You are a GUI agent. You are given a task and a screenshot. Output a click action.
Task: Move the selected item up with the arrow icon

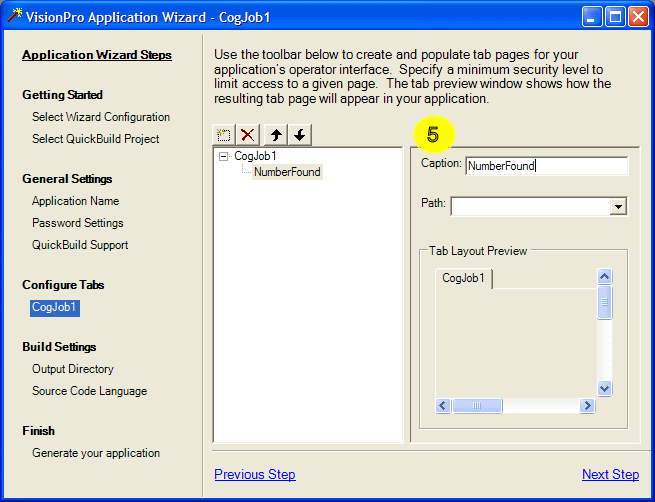[x=276, y=135]
